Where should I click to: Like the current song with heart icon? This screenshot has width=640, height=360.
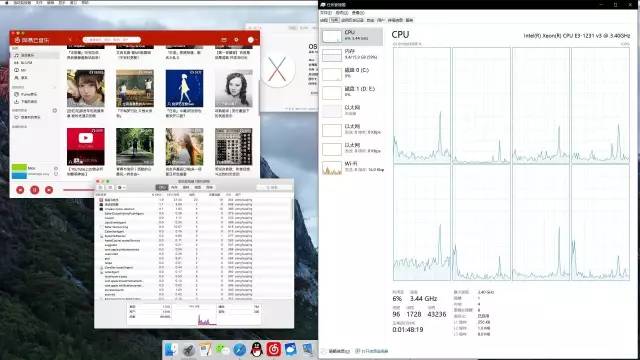coord(56,168)
